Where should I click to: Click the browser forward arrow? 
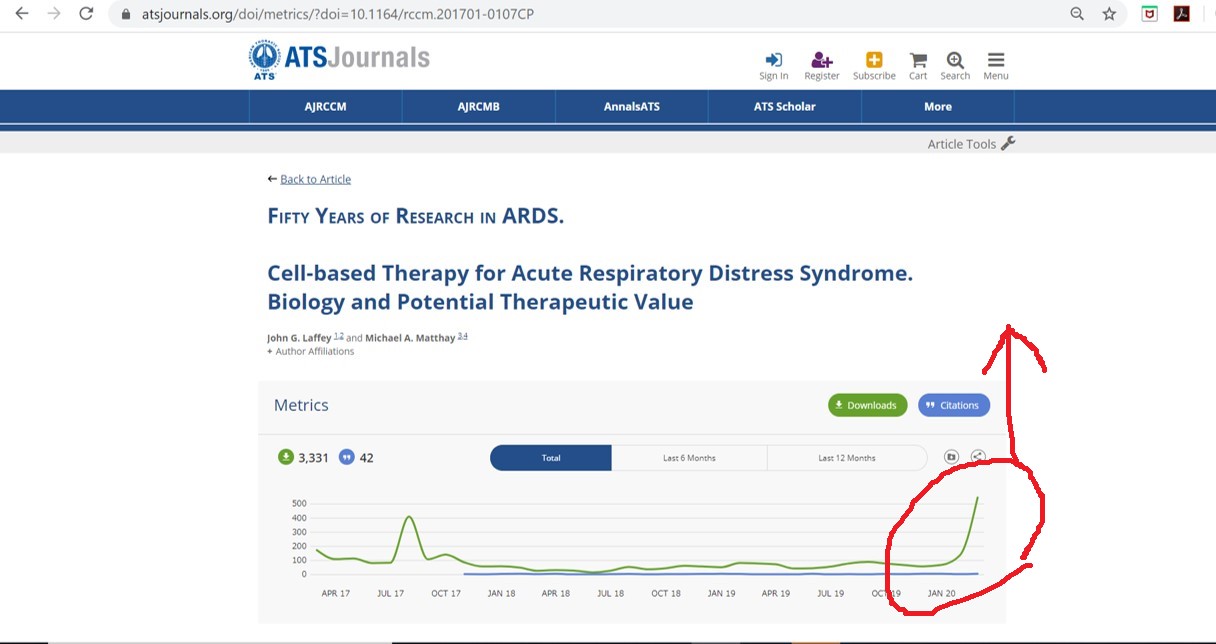(54, 14)
